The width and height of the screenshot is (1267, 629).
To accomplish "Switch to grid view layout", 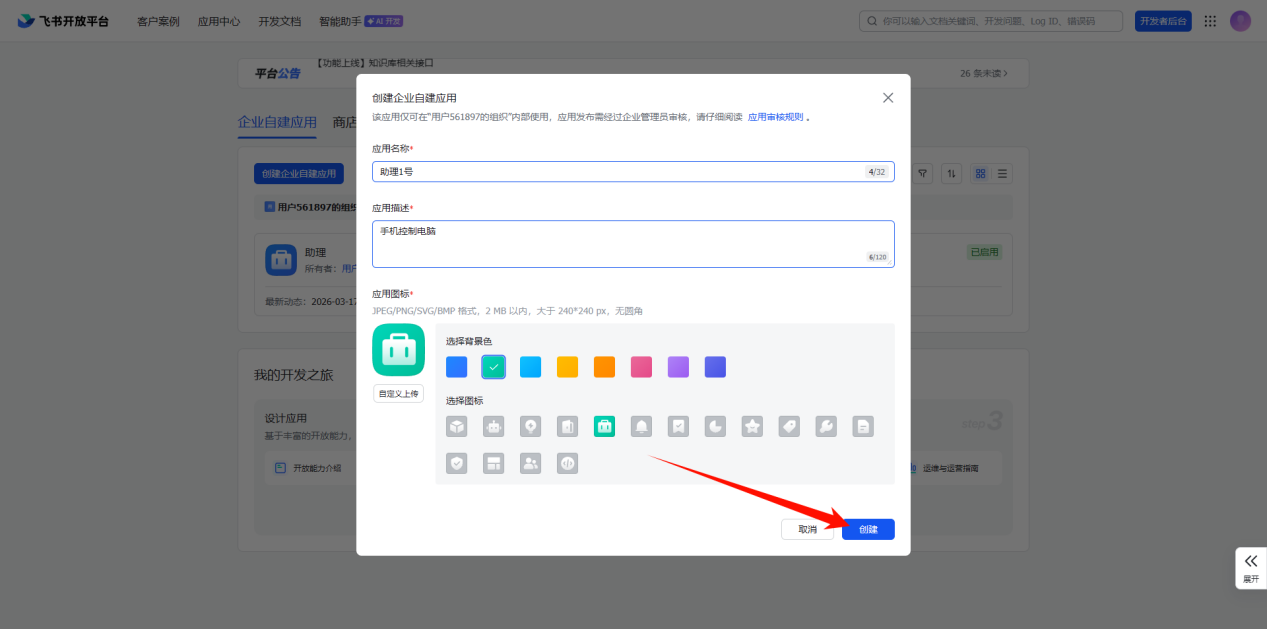I will tap(980, 174).
